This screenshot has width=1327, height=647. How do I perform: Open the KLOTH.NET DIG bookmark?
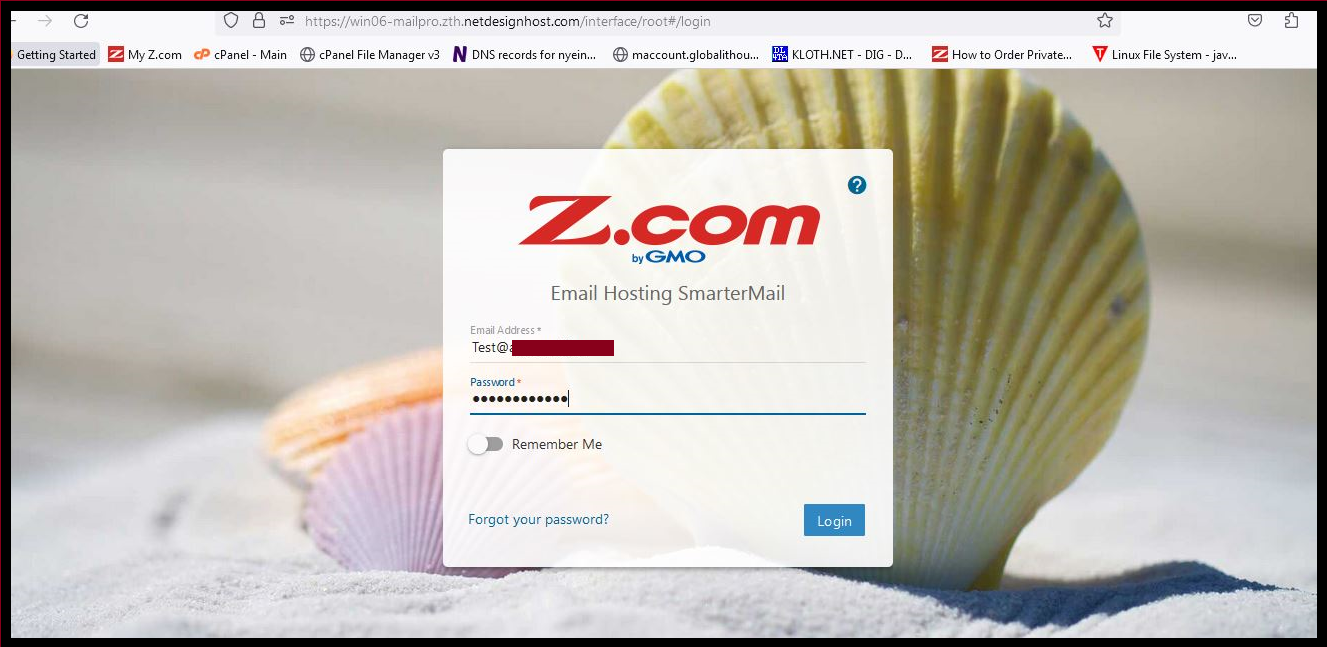tap(843, 55)
